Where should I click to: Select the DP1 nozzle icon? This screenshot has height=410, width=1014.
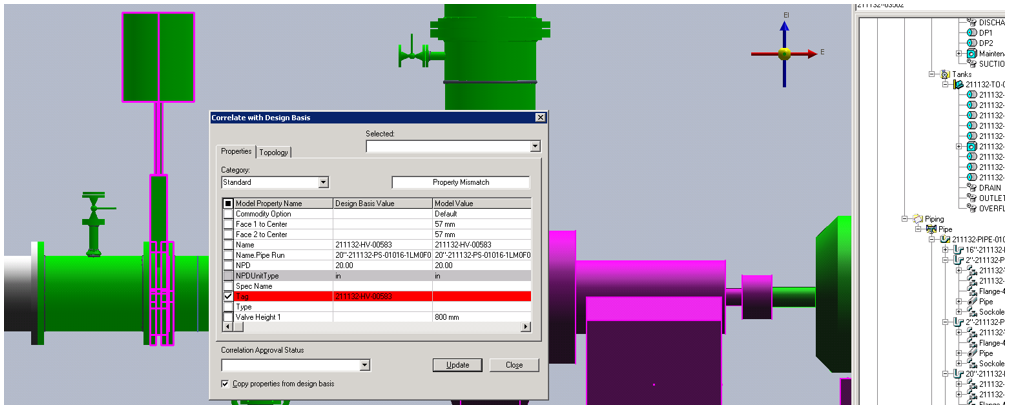click(970, 32)
